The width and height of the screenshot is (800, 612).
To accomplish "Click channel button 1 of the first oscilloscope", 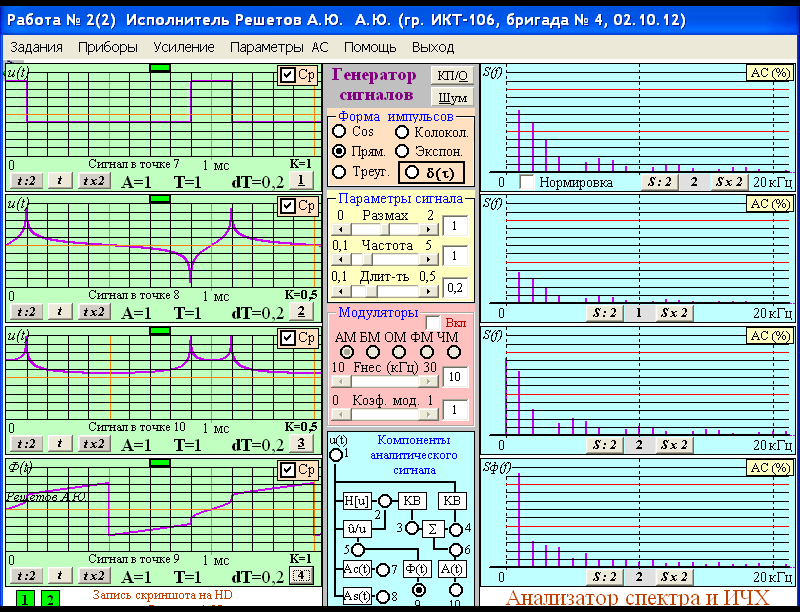I will (x=301, y=180).
